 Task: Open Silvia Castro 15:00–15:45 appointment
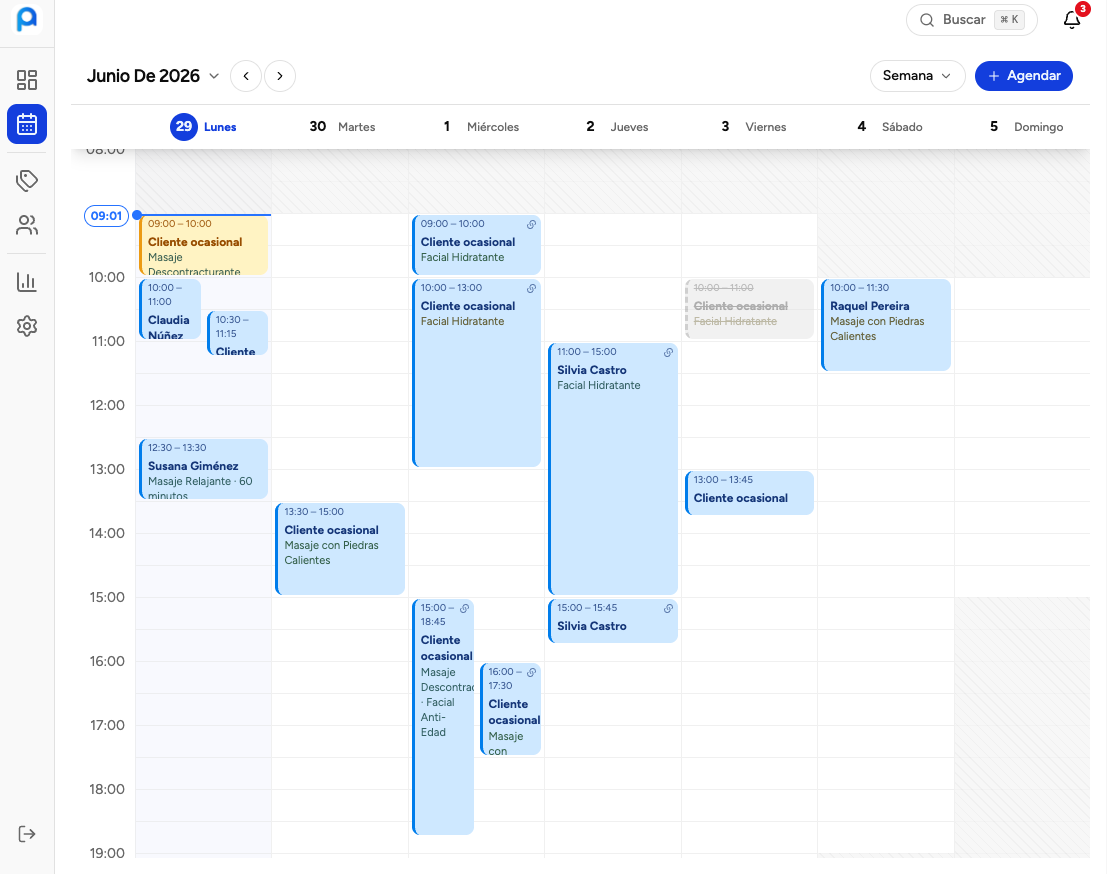(x=614, y=621)
